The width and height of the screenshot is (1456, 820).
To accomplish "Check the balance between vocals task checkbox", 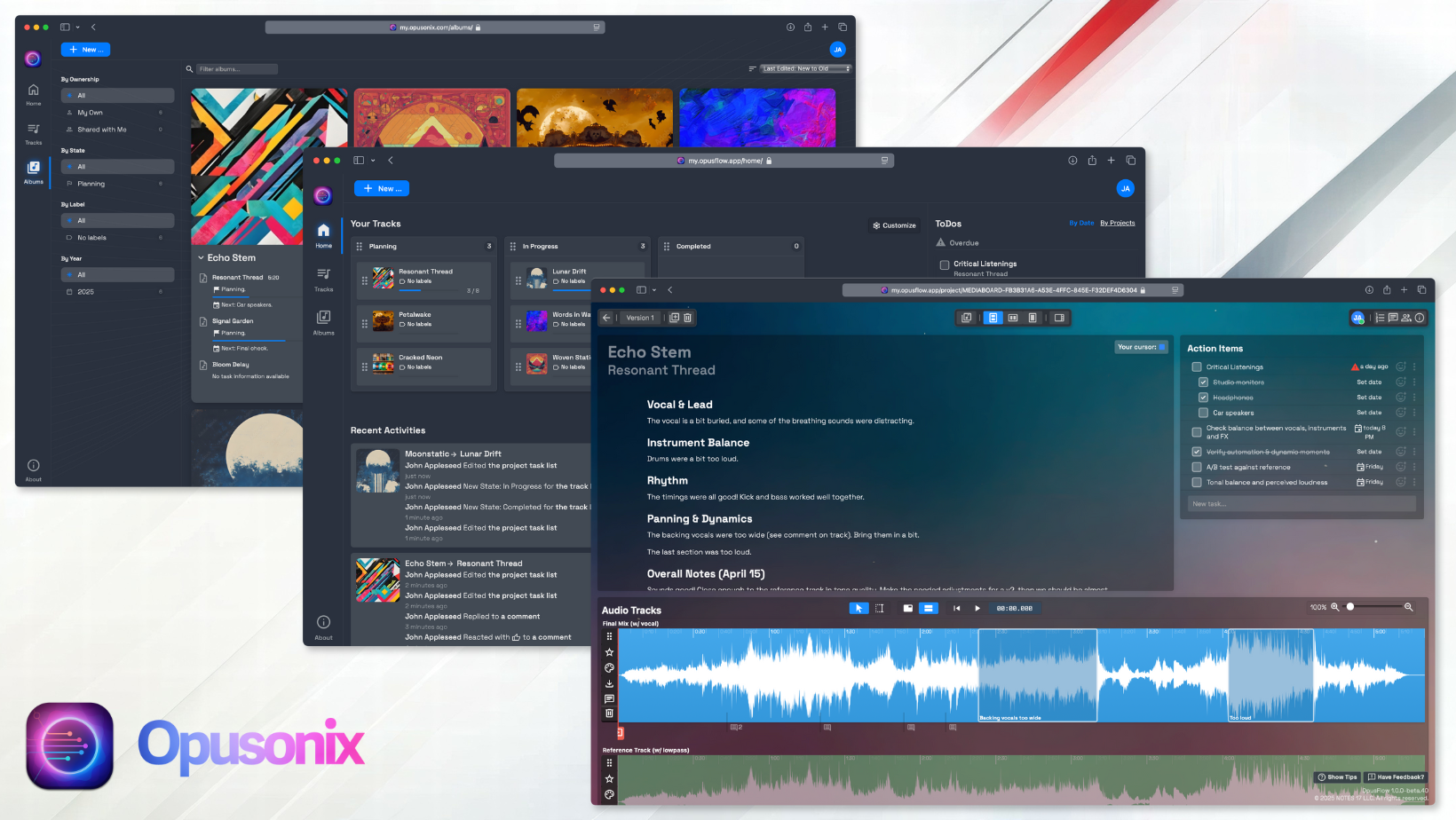I will tap(1197, 432).
